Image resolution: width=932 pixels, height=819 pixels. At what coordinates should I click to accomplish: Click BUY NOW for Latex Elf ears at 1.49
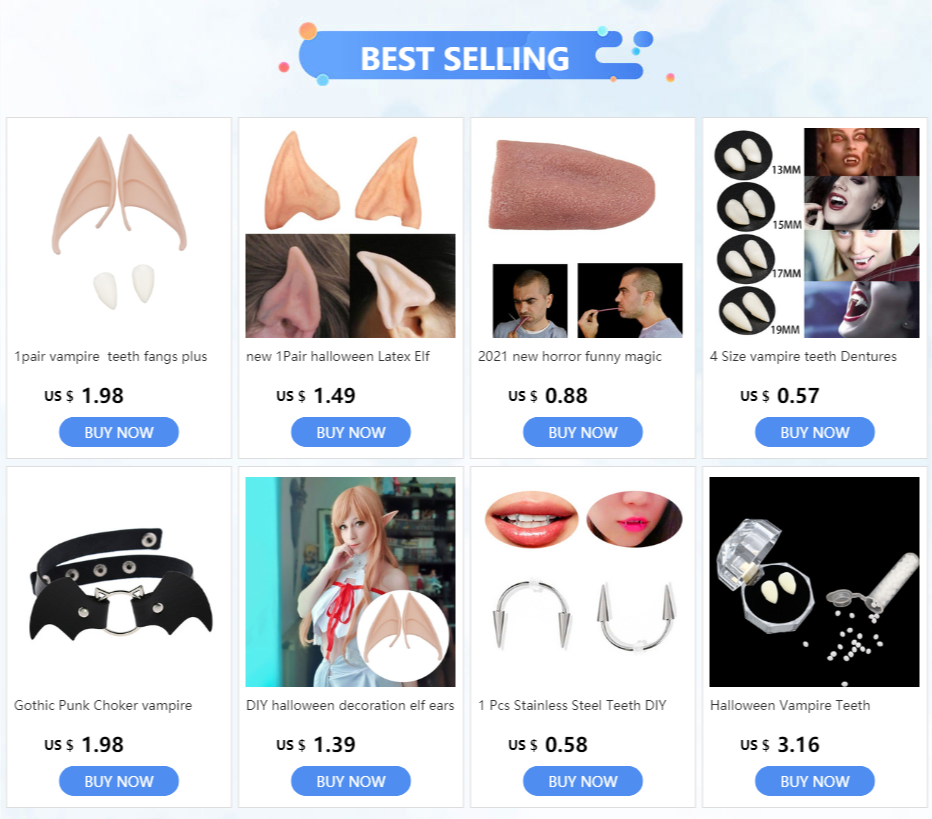click(351, 432)
